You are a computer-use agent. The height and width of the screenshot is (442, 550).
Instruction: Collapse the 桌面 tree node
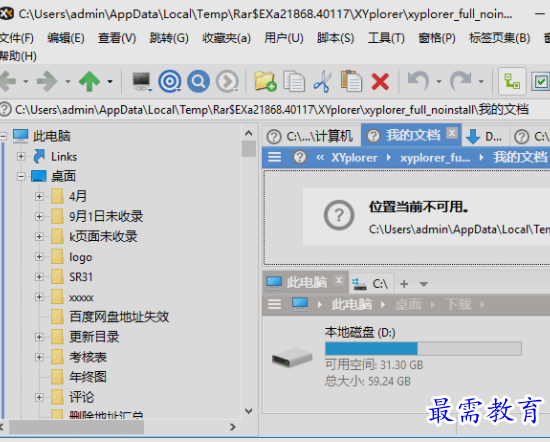coord(21,176)
